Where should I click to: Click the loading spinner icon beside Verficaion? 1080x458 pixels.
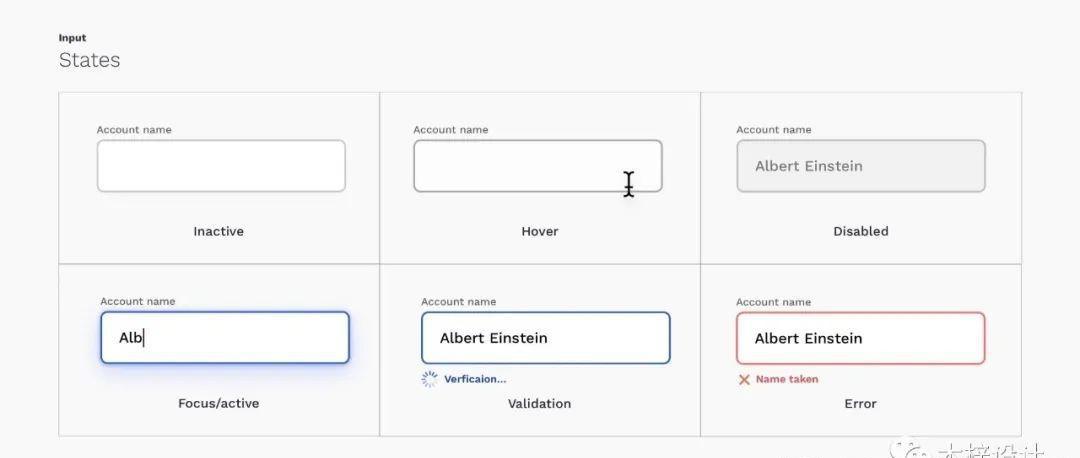(x=429, y=379)
